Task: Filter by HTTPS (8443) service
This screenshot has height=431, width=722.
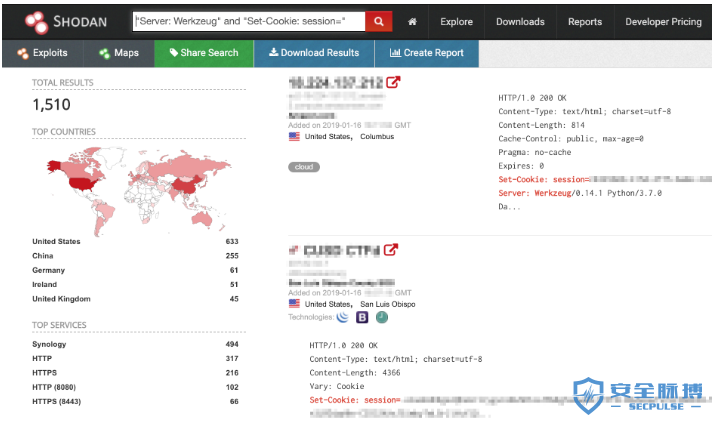Action: coord(57,401)
